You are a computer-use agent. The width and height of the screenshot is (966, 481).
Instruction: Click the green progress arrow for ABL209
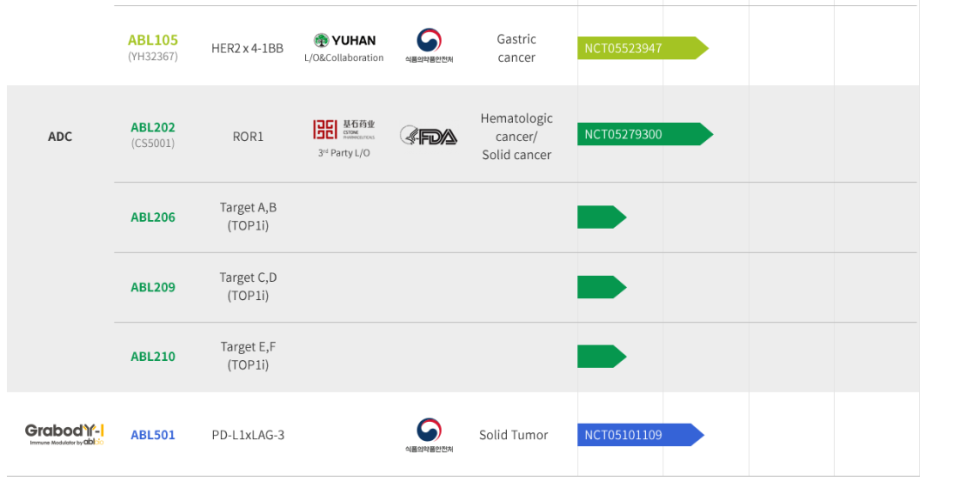(601, 287)
